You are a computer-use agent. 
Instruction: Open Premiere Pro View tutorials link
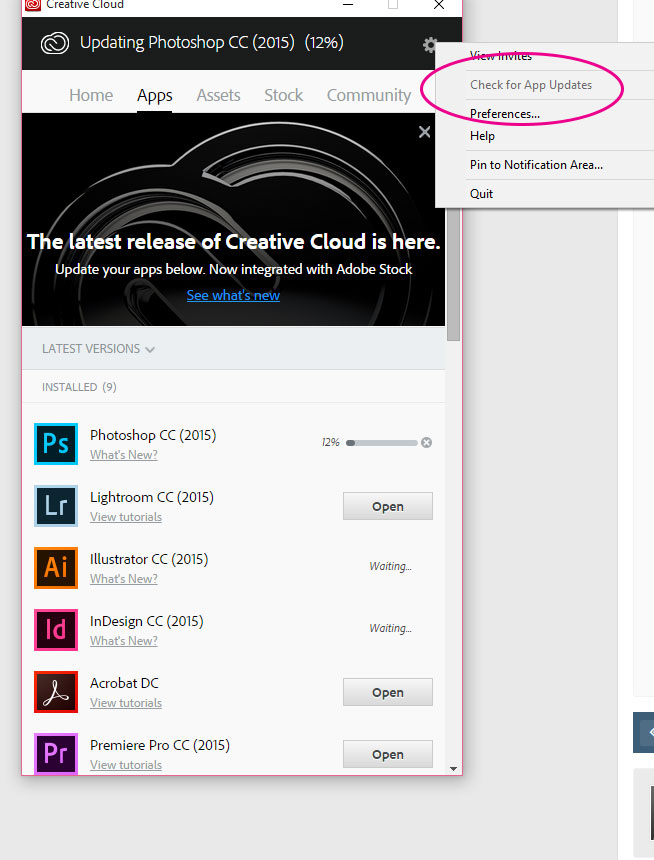point(126,765)
